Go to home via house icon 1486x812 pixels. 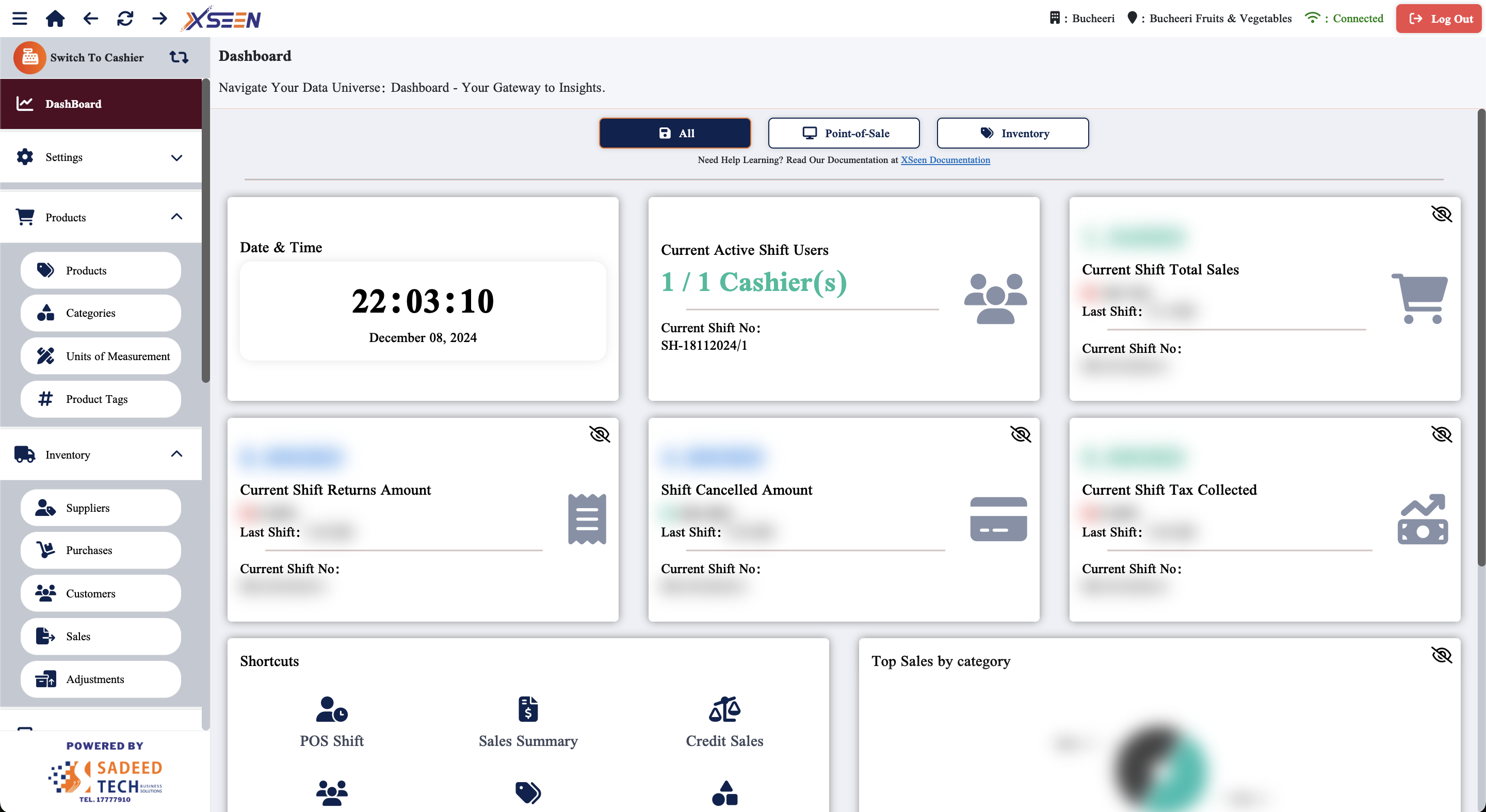(55, 19)
